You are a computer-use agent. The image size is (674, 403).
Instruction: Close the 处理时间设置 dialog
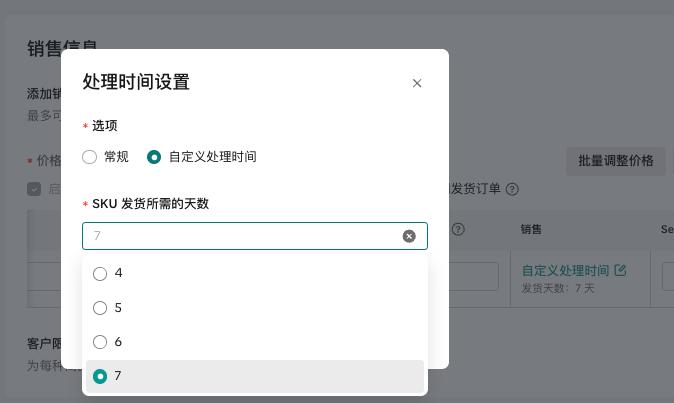pos(417,83)
